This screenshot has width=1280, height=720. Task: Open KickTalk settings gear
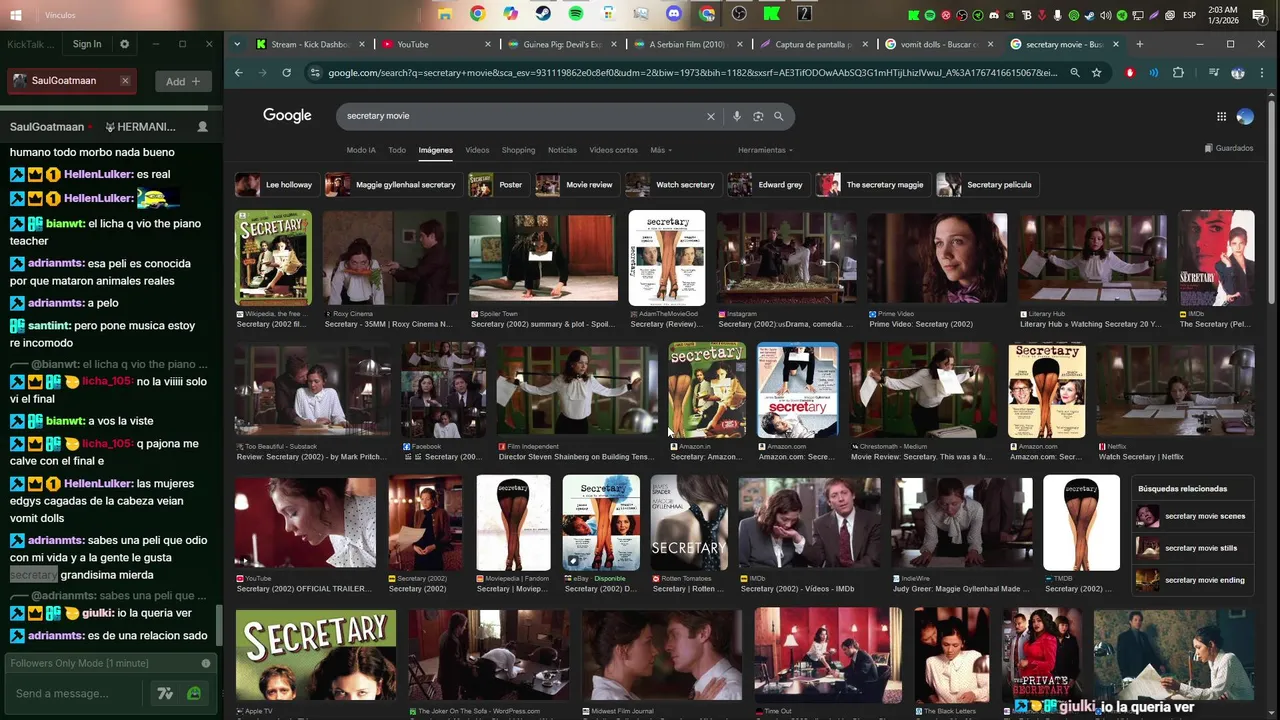pyautogui.click(x=124, y=44)
